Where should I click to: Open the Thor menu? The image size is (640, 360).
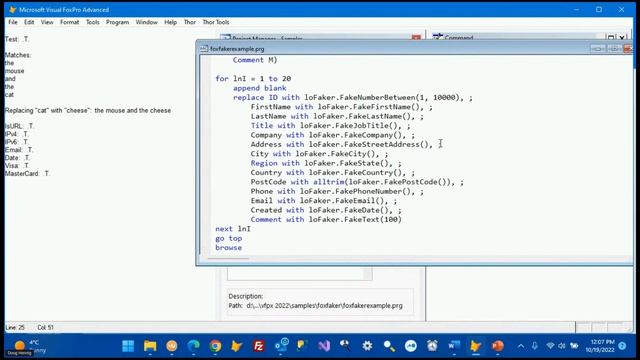coord(189,22)
